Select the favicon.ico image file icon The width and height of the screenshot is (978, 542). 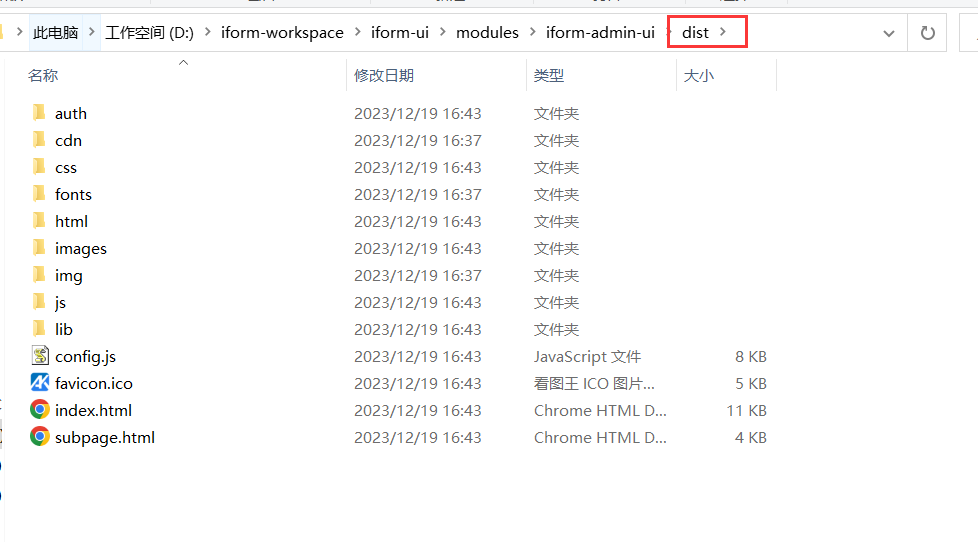pyautogui.click(x=40, y=383)
